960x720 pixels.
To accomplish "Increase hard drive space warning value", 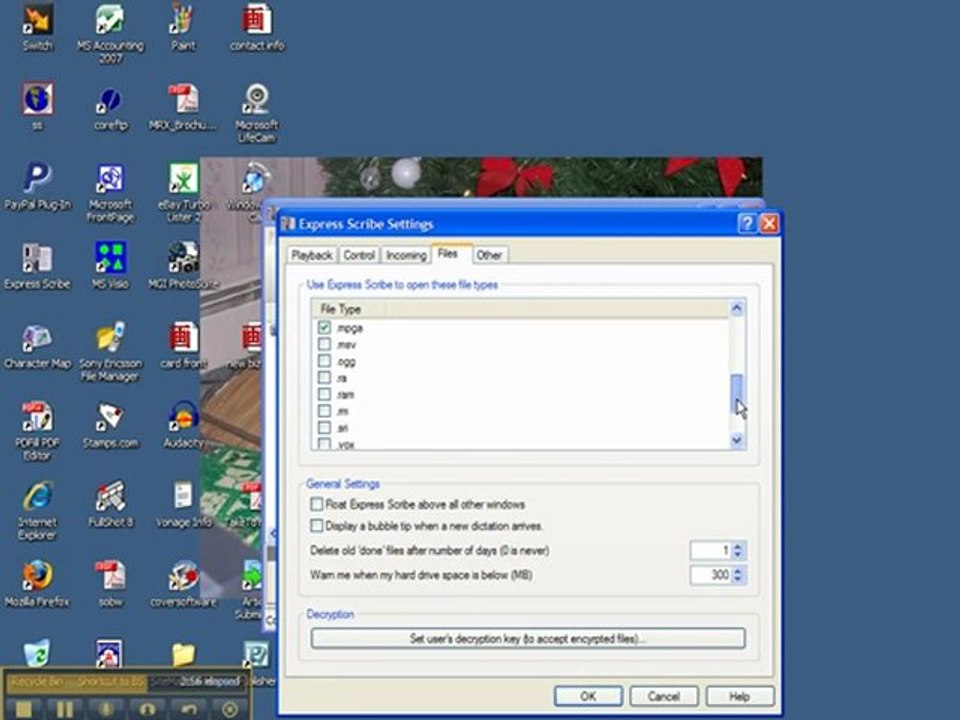I will pos(738,571).
